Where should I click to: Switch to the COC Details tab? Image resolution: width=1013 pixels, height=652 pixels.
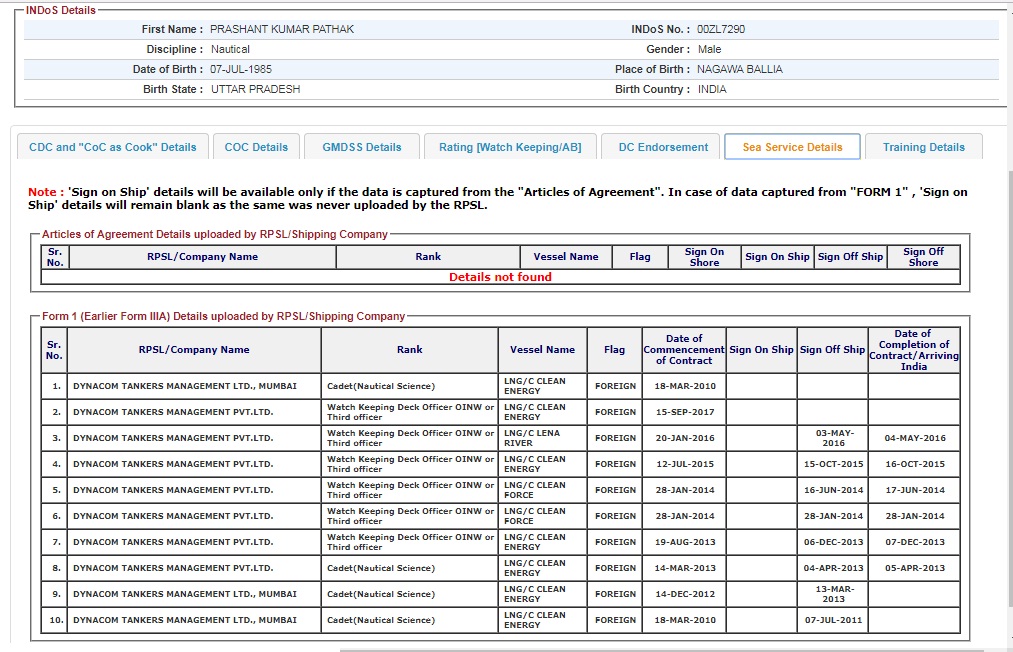click(256, 147)
